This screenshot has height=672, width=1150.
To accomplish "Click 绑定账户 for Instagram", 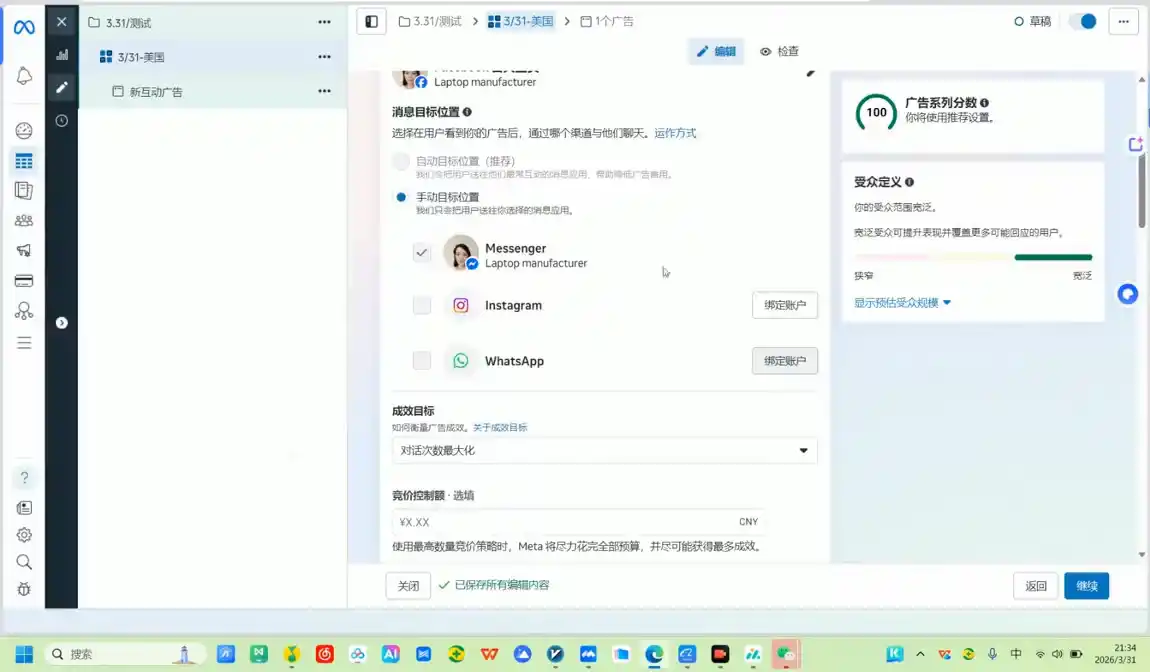I will click(785, 305).
